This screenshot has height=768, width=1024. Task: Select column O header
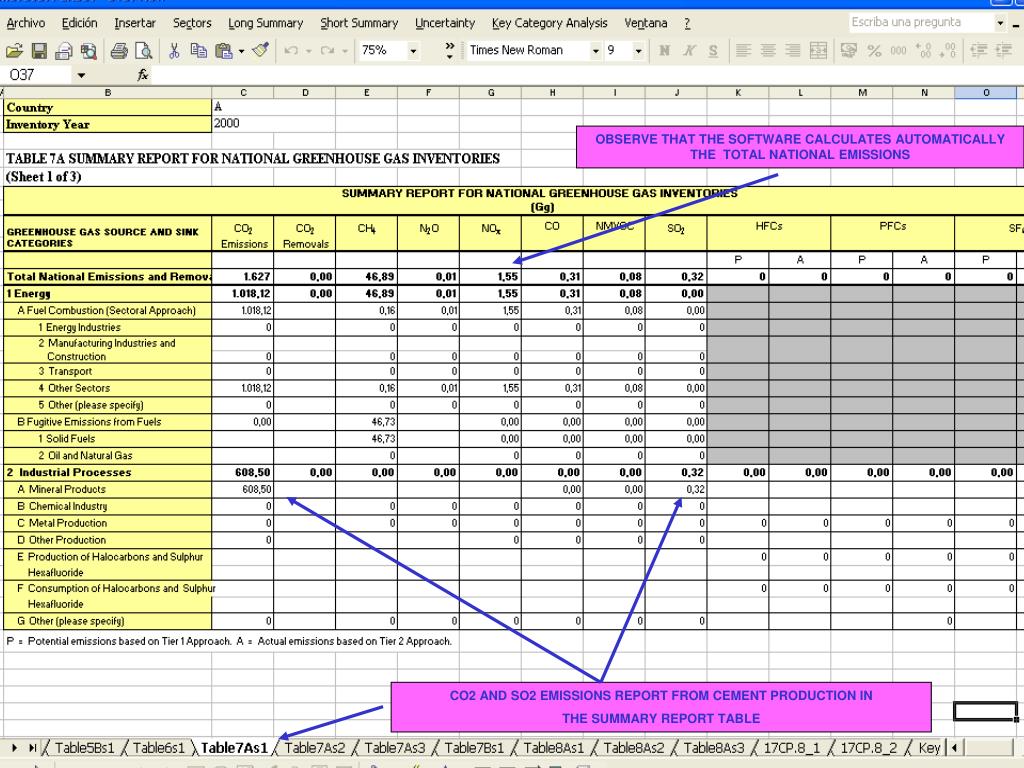[985, 93]
